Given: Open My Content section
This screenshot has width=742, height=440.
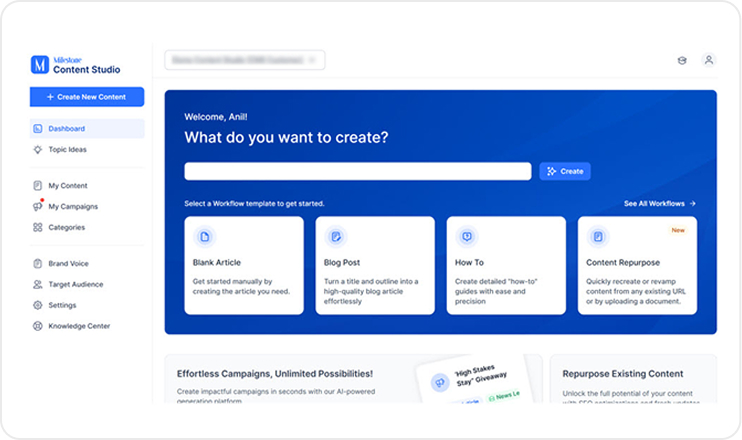Looking at the screenshot, I should pos(67,186).
